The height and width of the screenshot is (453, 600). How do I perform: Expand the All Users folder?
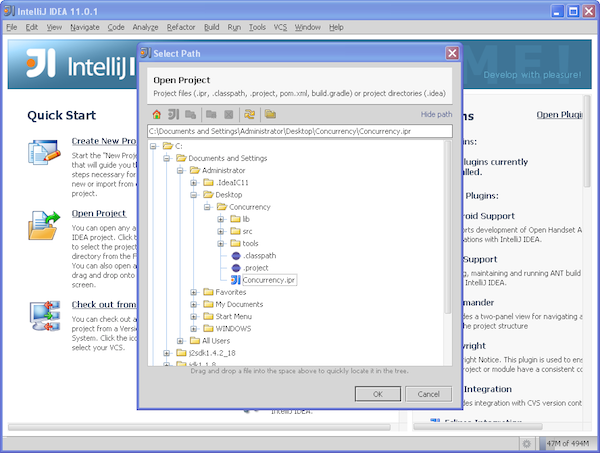tap(180, 341)
